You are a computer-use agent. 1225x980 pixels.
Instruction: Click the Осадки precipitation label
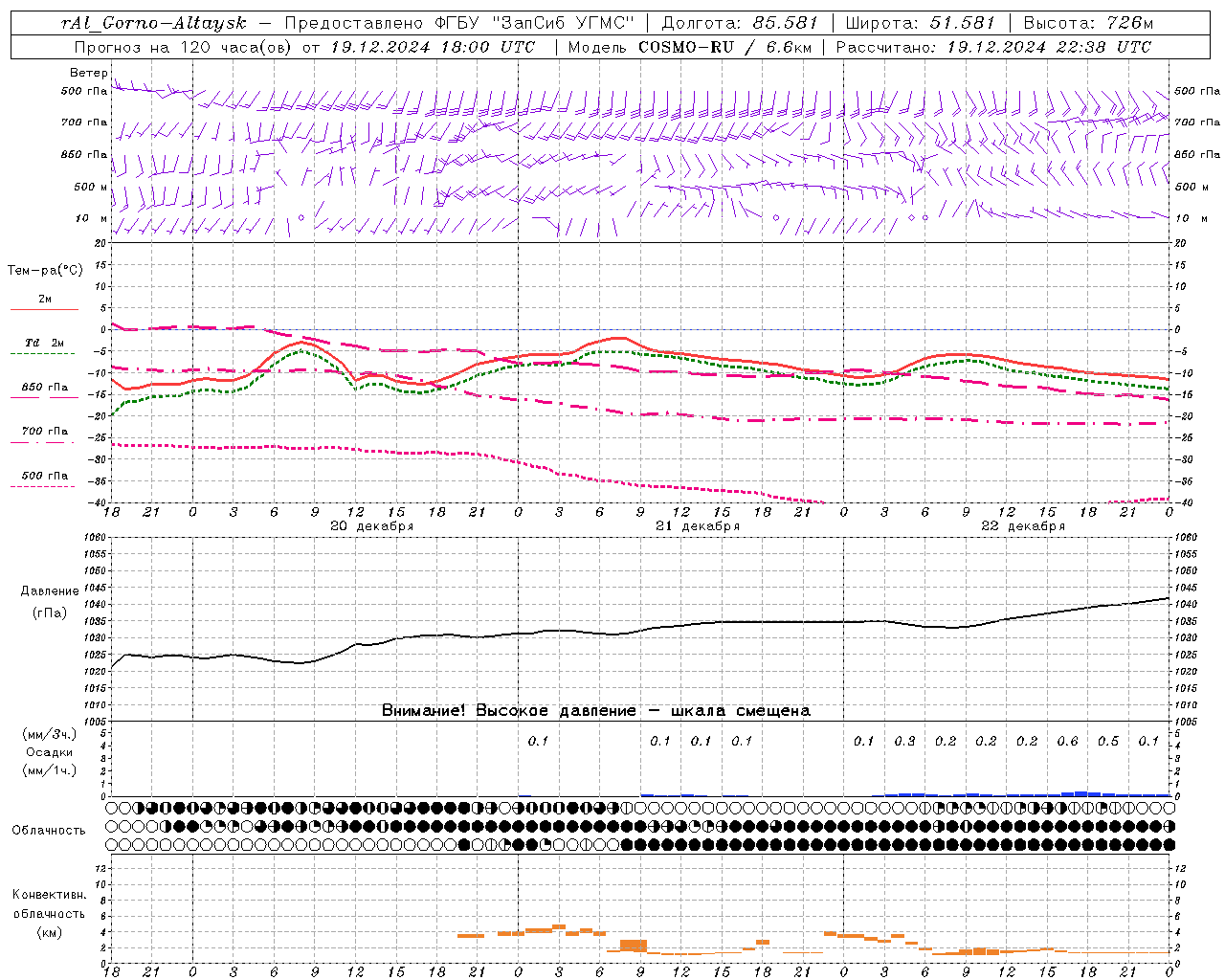(x=49, y=752)
